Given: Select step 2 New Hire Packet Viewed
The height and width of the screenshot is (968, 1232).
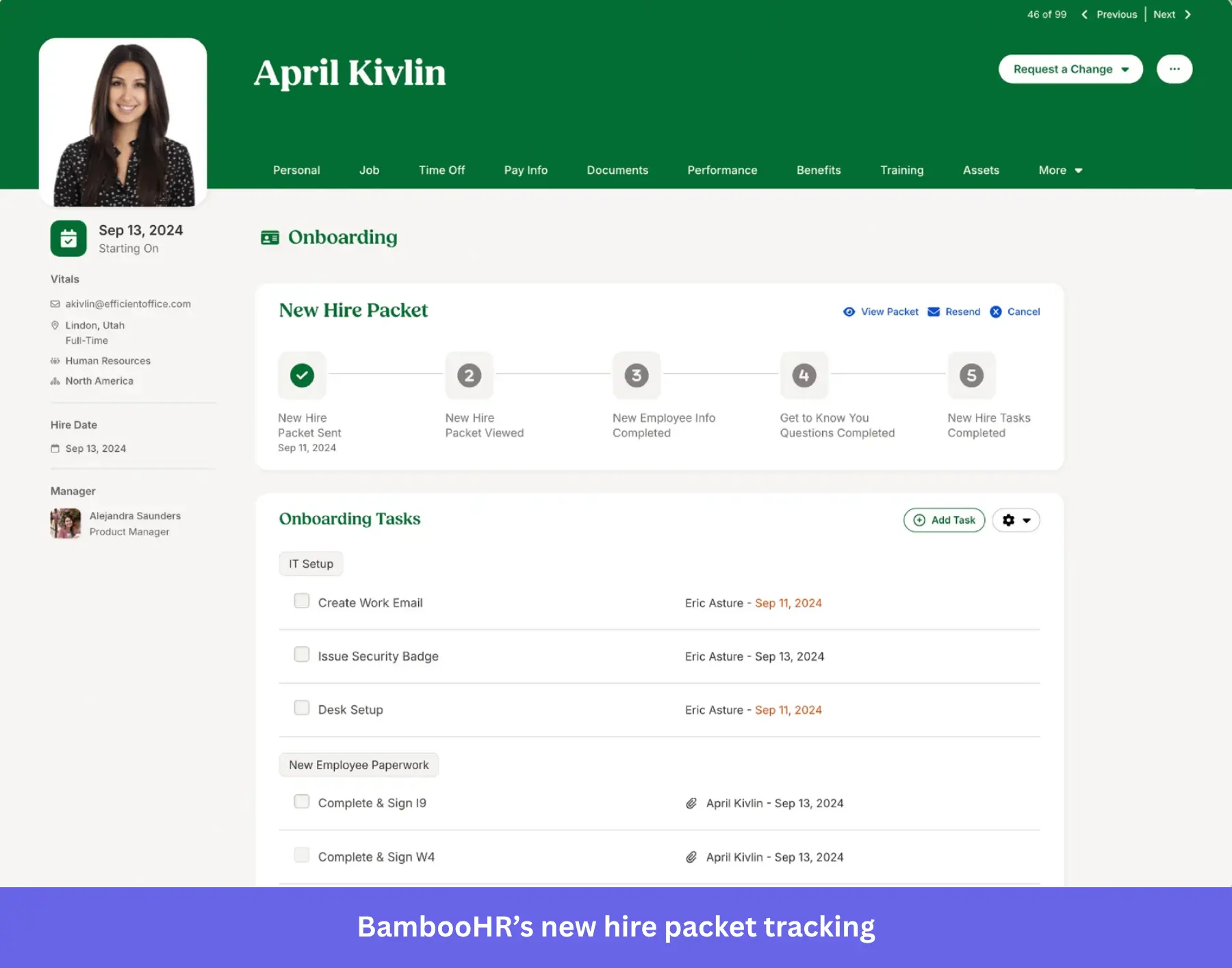Looking at the screenshot, I should pos(470,375).
